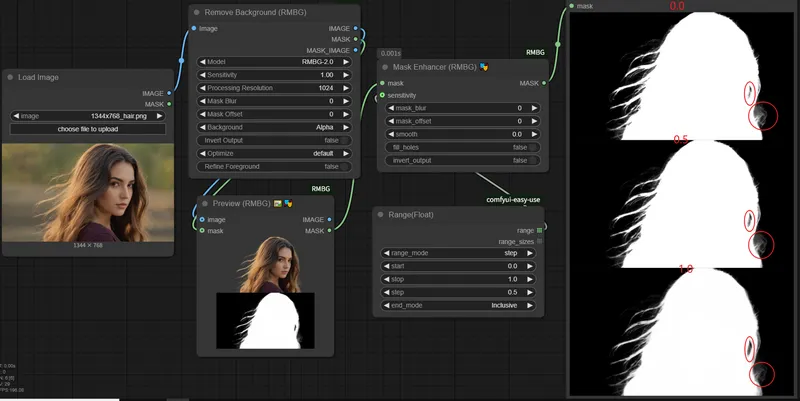Toggle invert_output in Mask Enhancer
Image resolution: width=800 pixels, height=401 pixels.
click(x=460, y=160)
